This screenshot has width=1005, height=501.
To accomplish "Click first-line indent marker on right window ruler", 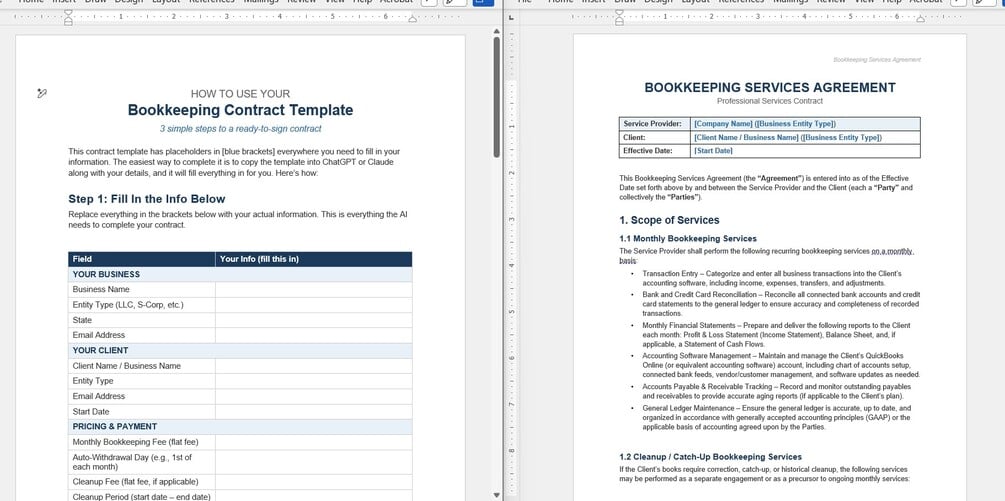I will [619, 13].
